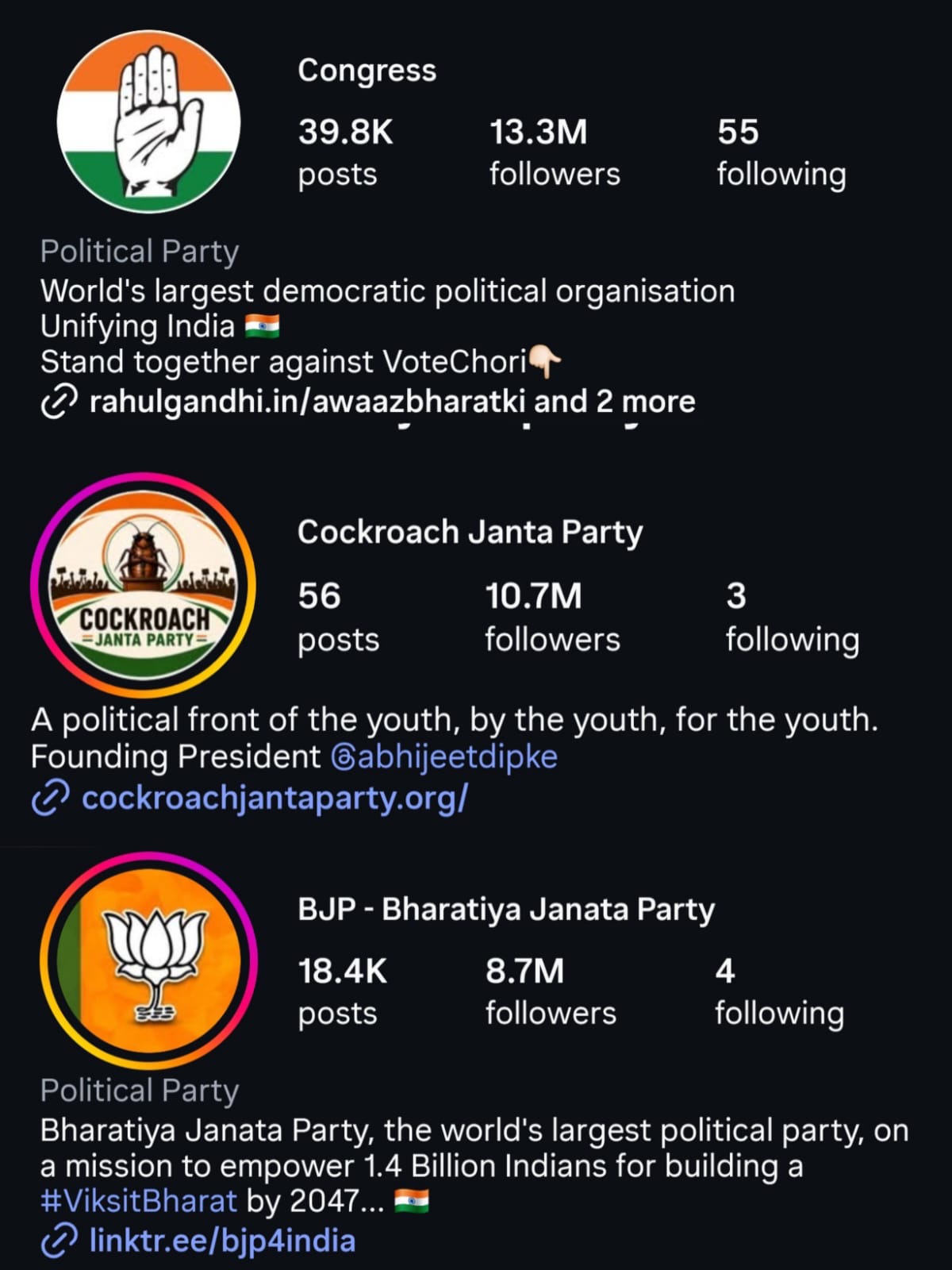The width and height of the screenshot is (952, 1270).
Task: View Congress's 13.3M followers list
Action: (x=555, y=152)
